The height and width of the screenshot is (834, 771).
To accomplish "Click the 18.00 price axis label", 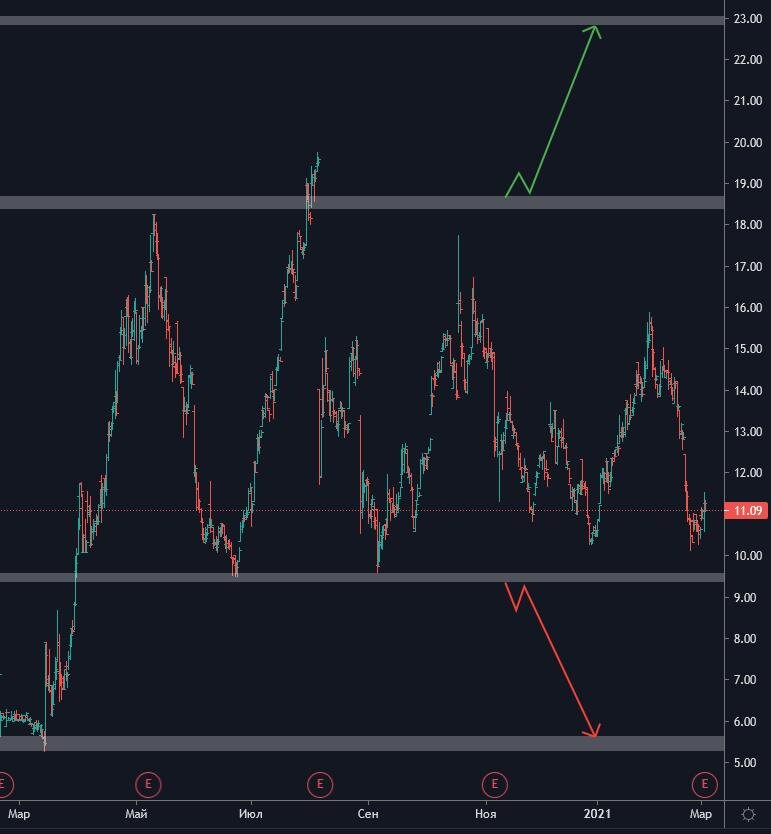I will coord(748,224).
